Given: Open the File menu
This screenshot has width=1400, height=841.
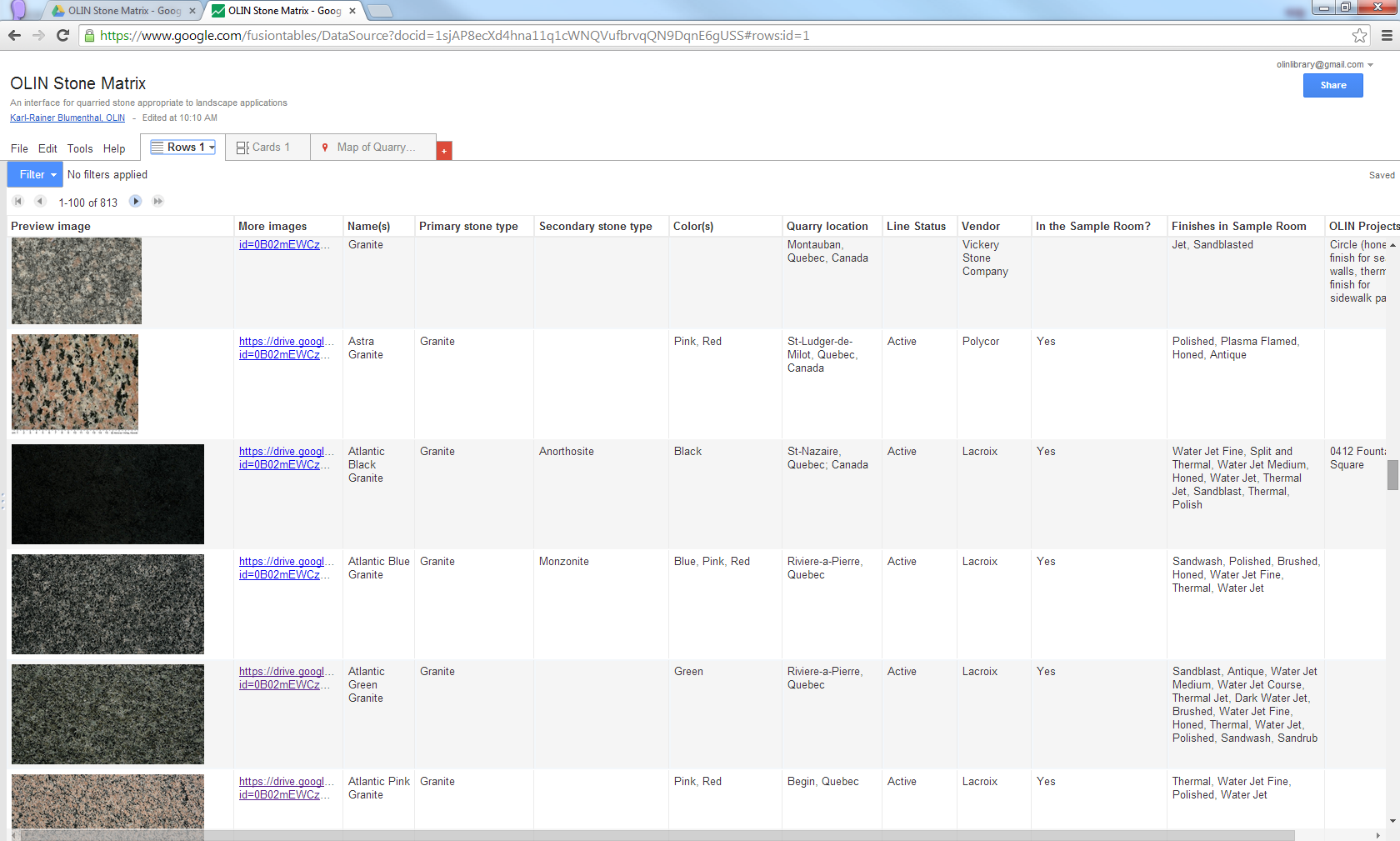Looking at the screenshot, I should tap(19, 148).
